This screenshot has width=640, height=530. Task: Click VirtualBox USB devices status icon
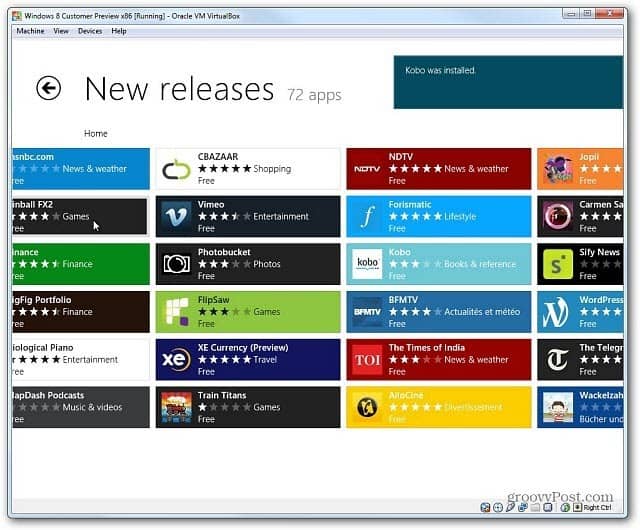tap(511, 508)
